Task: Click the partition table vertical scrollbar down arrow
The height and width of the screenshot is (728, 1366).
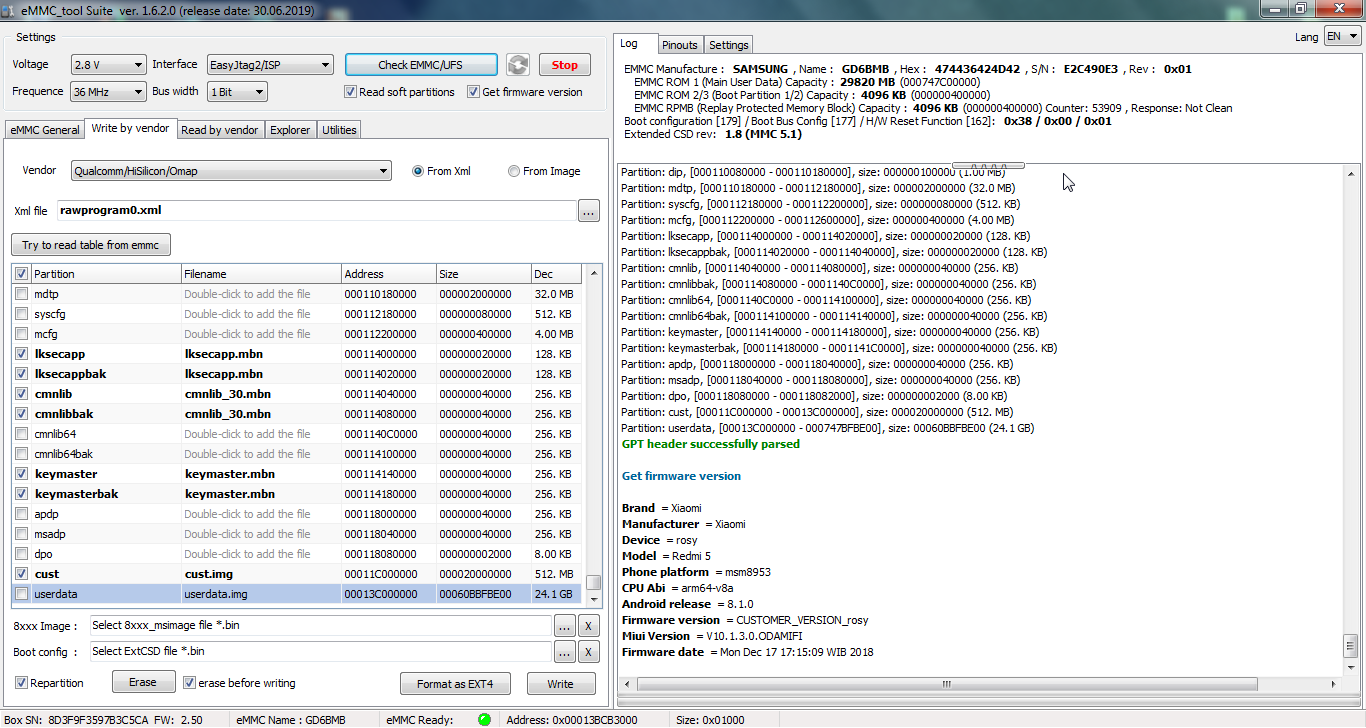Action: (594, 599)
